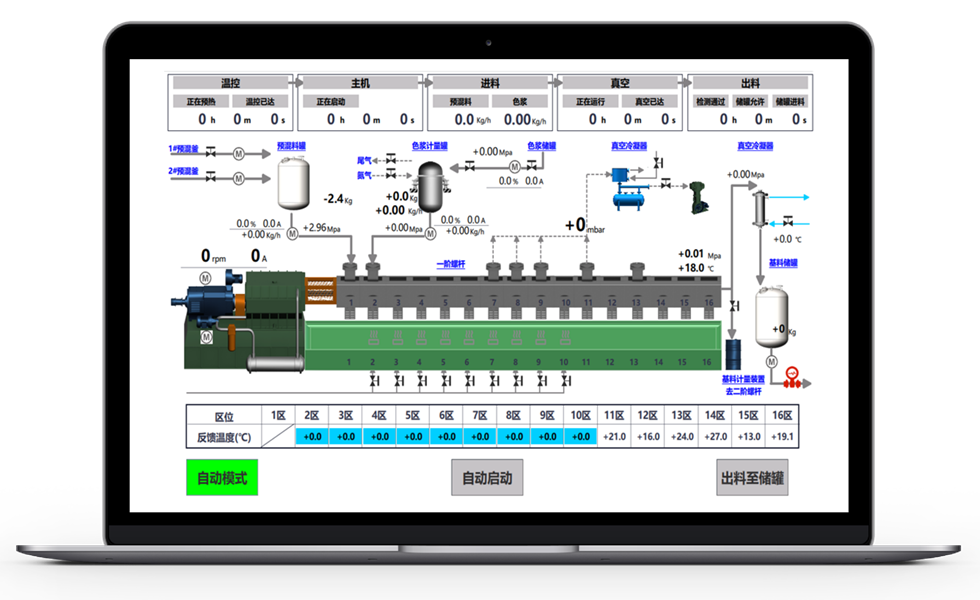Click the 预混料 feed rate label
Image resolution: width=980 pixels, height=600 pixels.
[461, 101]
